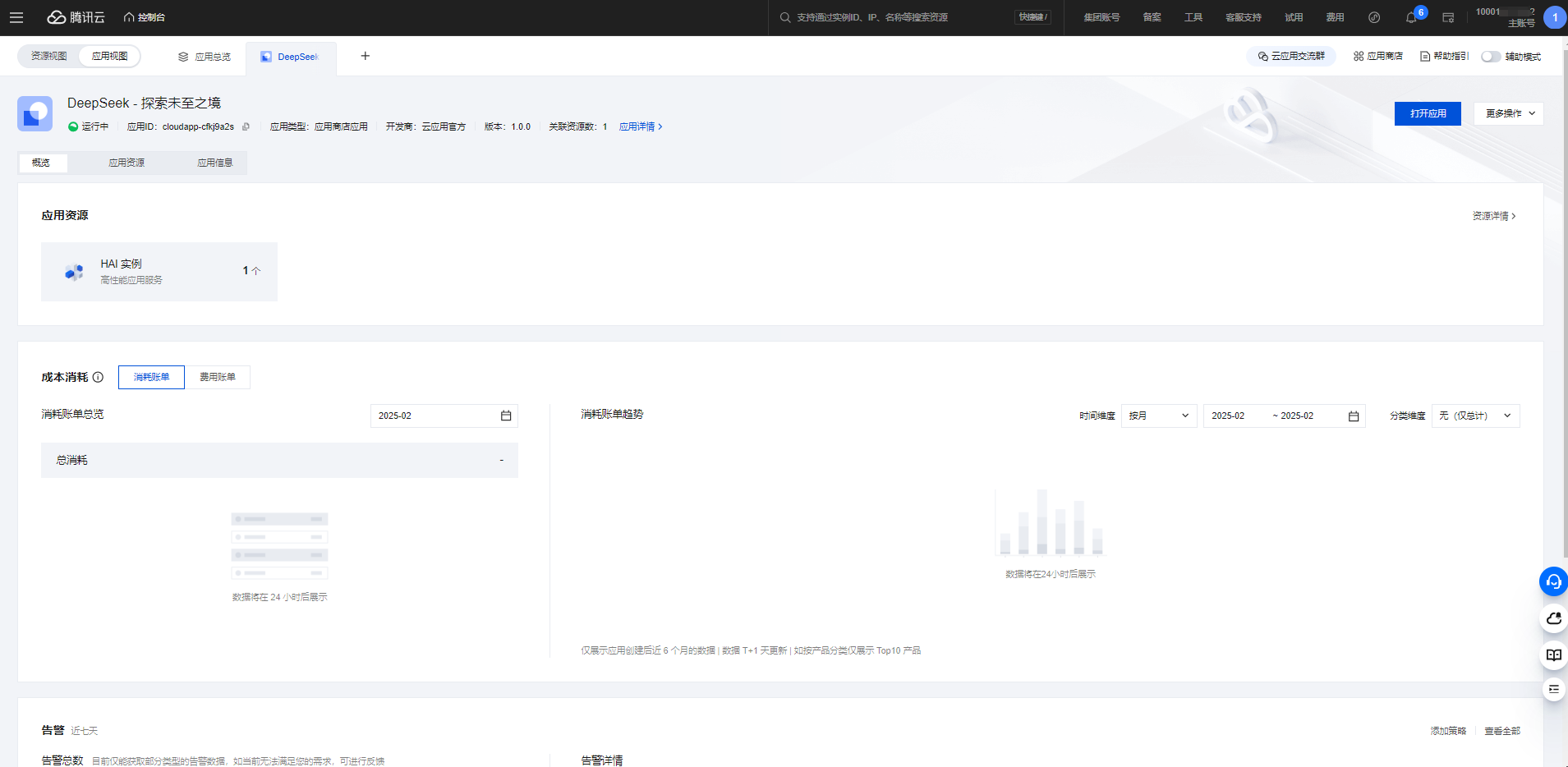This screenshot has height=767, width=1568.
Task: Click the HAI 实例 resource card
Action: [x=159, y=271]
